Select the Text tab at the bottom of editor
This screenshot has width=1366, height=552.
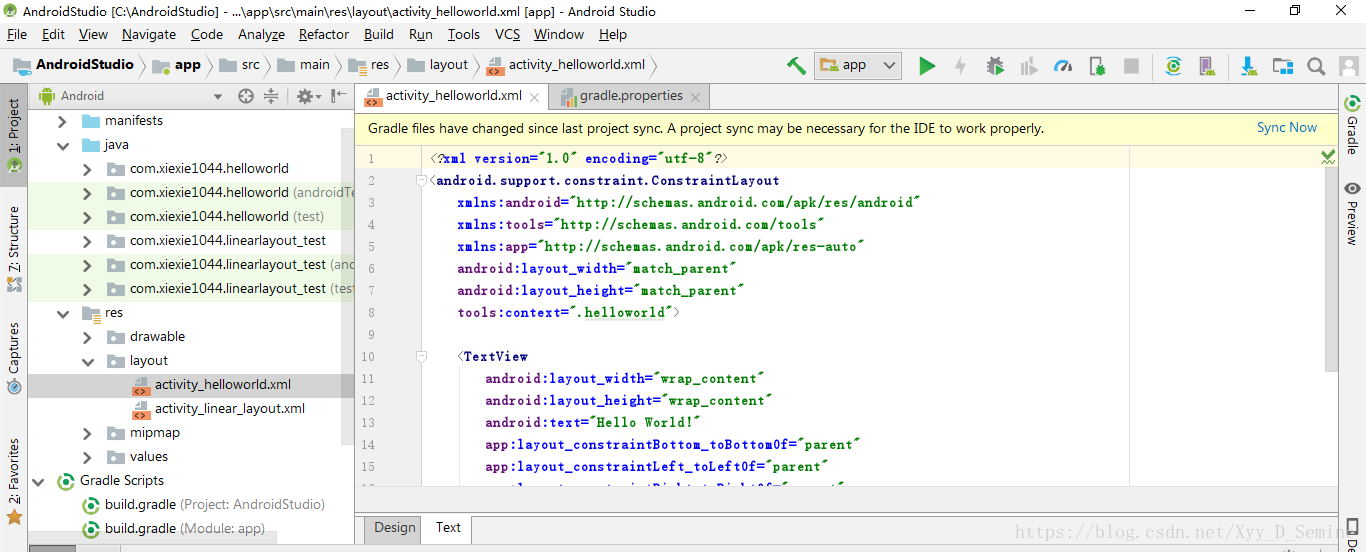pos(448,528)
